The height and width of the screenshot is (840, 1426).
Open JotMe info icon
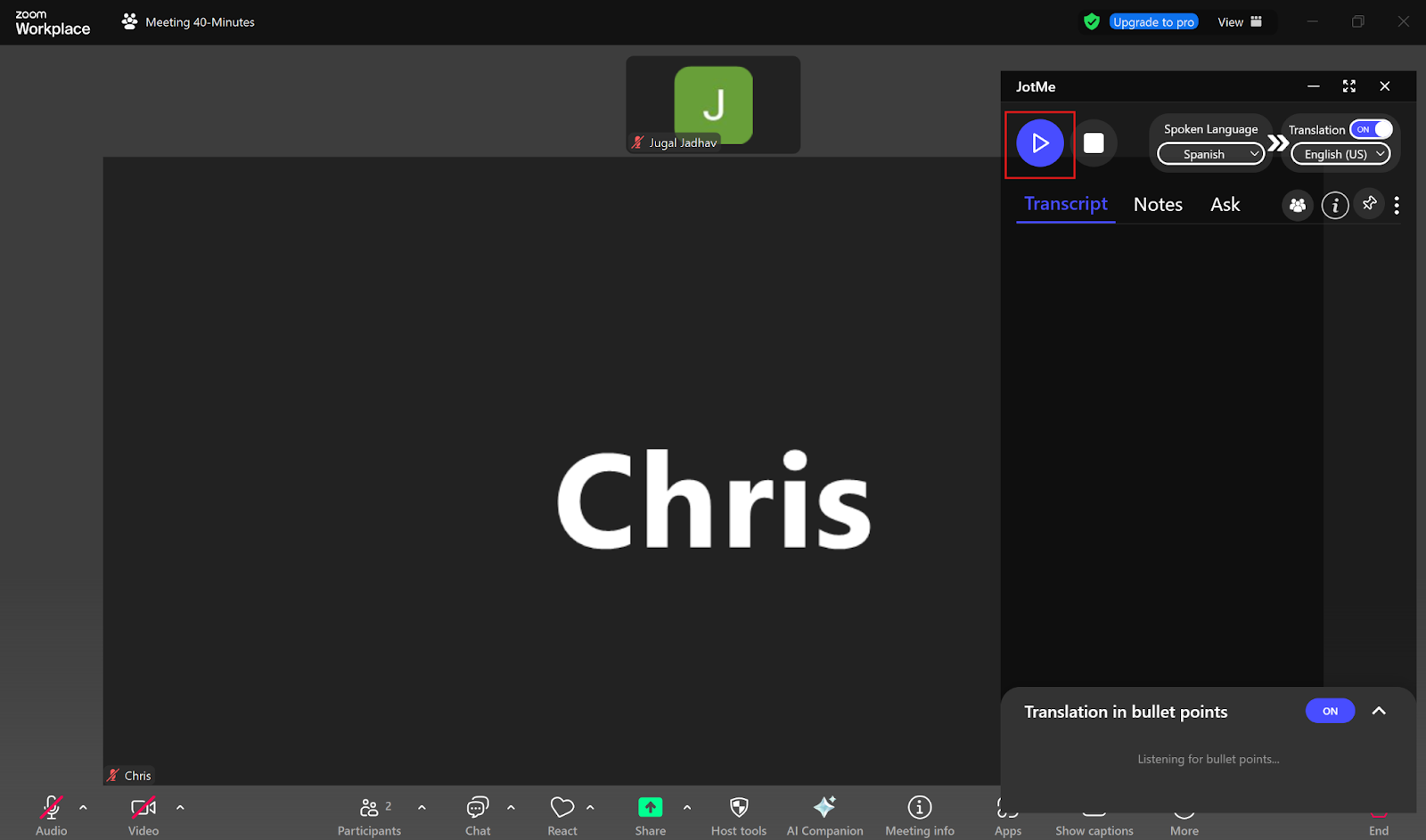1334,206
